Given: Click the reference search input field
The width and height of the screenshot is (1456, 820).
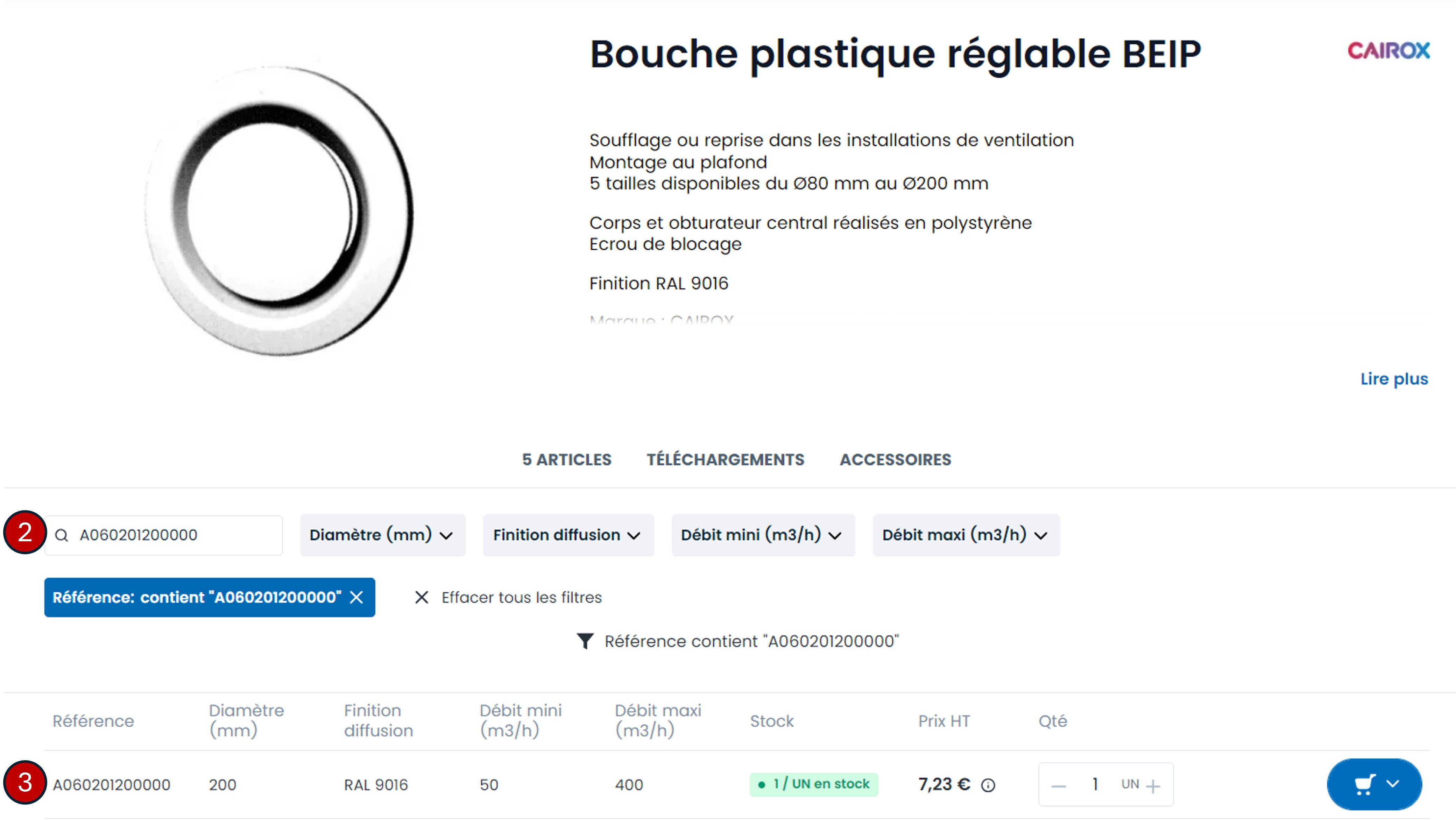Looking at the screenshot, I should click(170, 535).
